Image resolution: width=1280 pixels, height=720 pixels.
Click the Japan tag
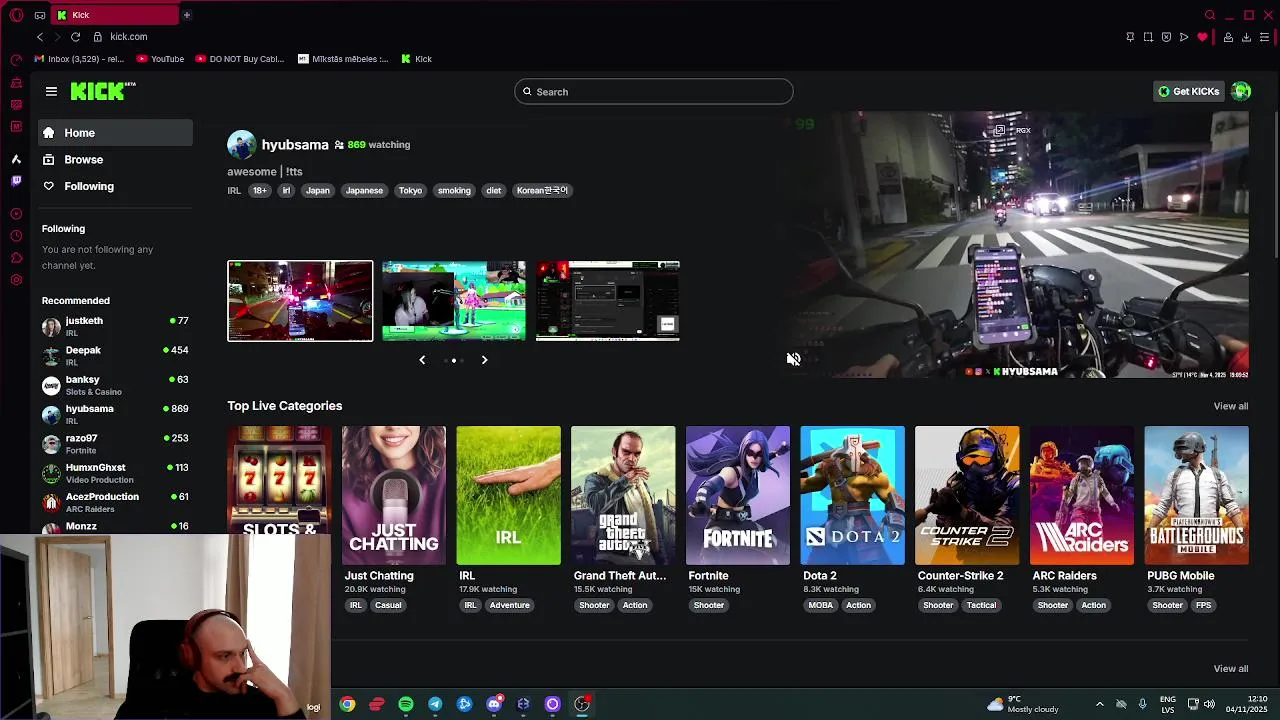tap(318, 190)
